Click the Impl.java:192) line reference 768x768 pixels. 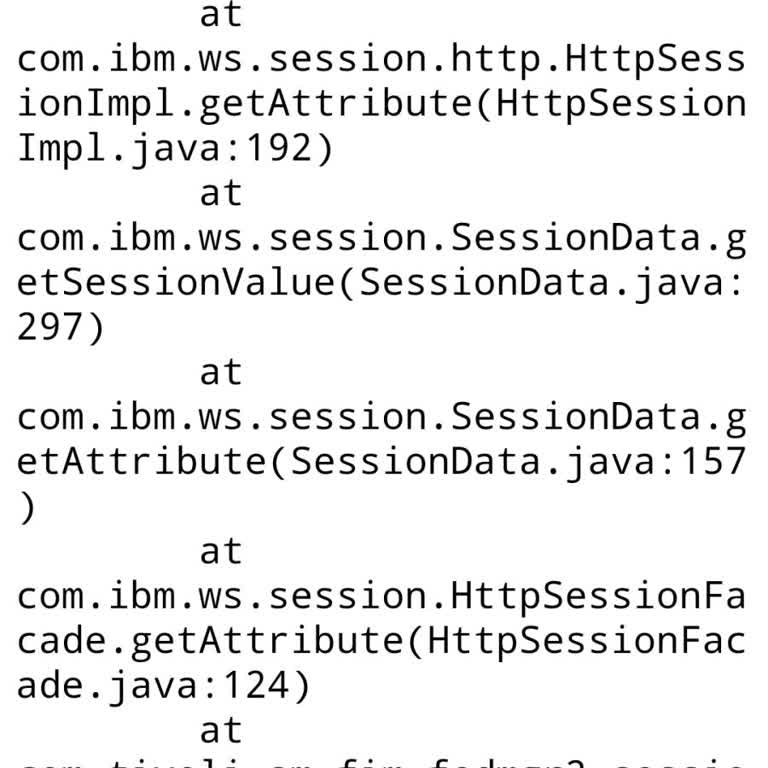175,149
